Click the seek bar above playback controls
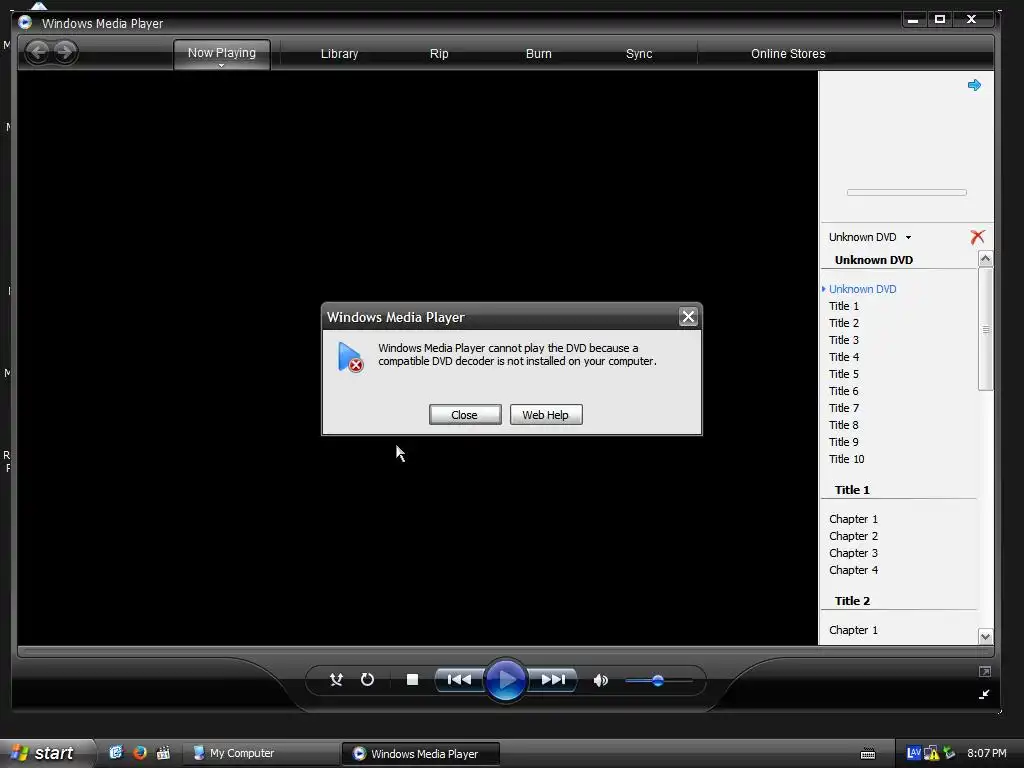Viewport: 1024px width, 768px height. [x=505, y=651]
